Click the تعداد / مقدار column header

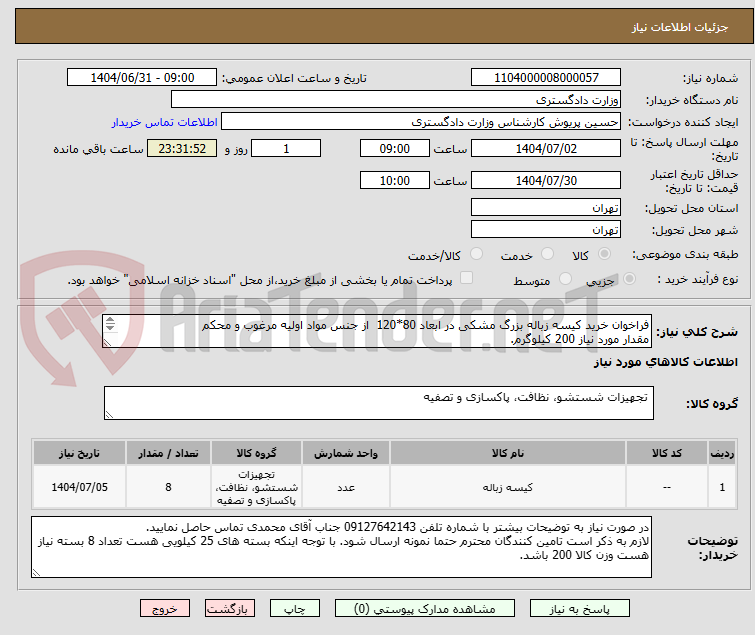tap(168, 453)
